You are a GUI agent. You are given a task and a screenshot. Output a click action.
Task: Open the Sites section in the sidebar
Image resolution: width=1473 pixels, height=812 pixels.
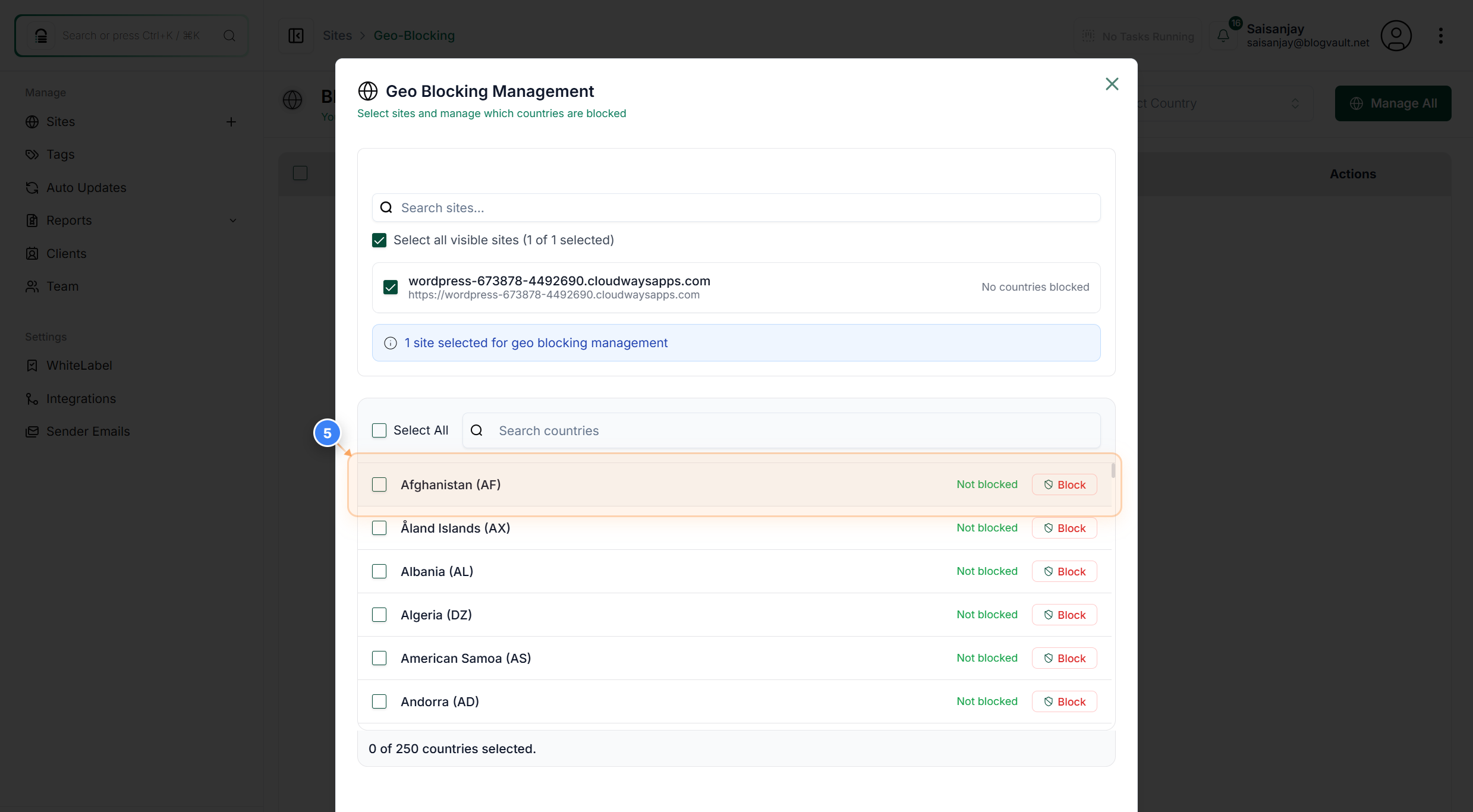(x=60, y=121)
